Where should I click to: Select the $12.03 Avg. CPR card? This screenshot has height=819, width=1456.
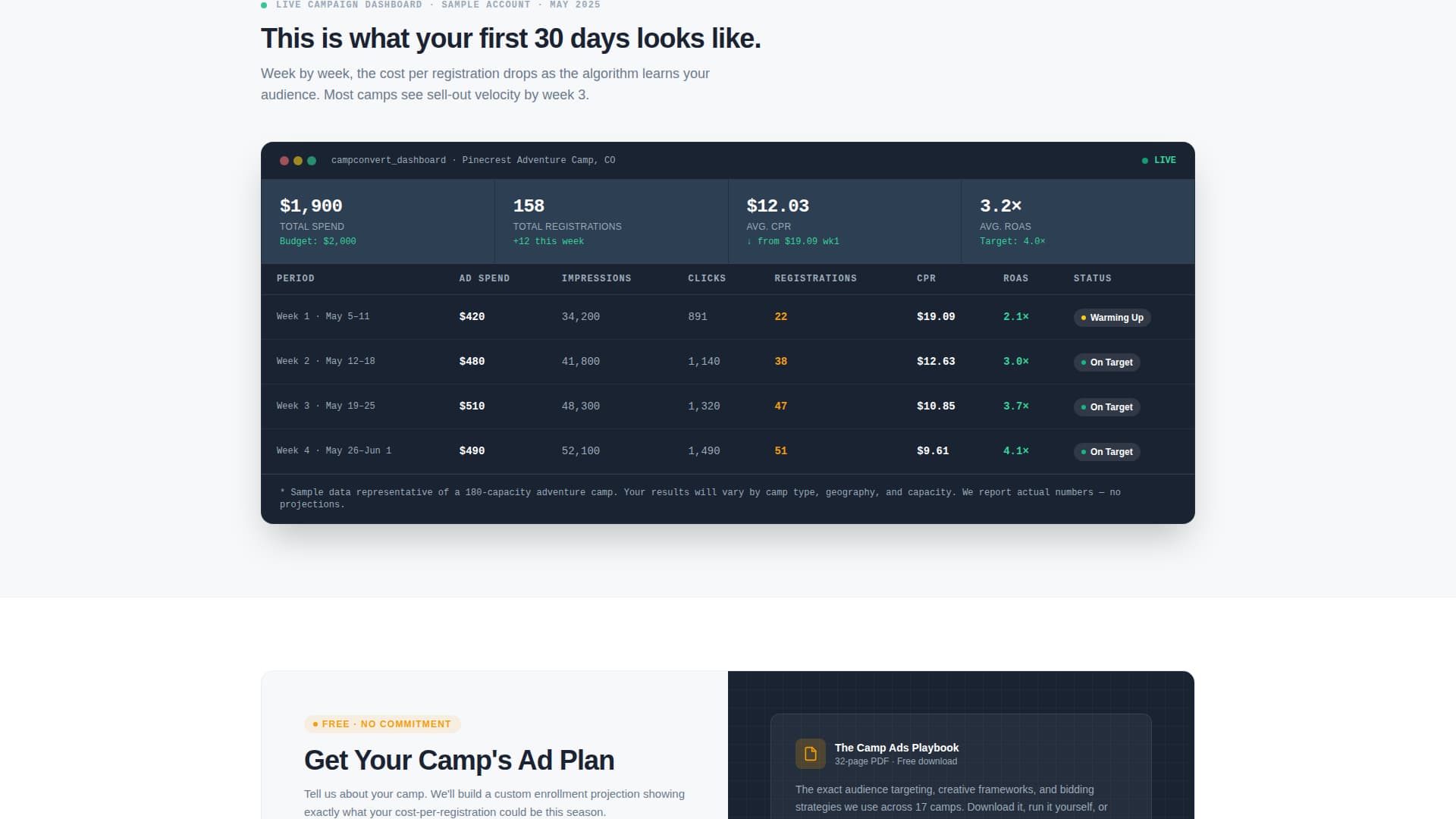tap(845, 221)
